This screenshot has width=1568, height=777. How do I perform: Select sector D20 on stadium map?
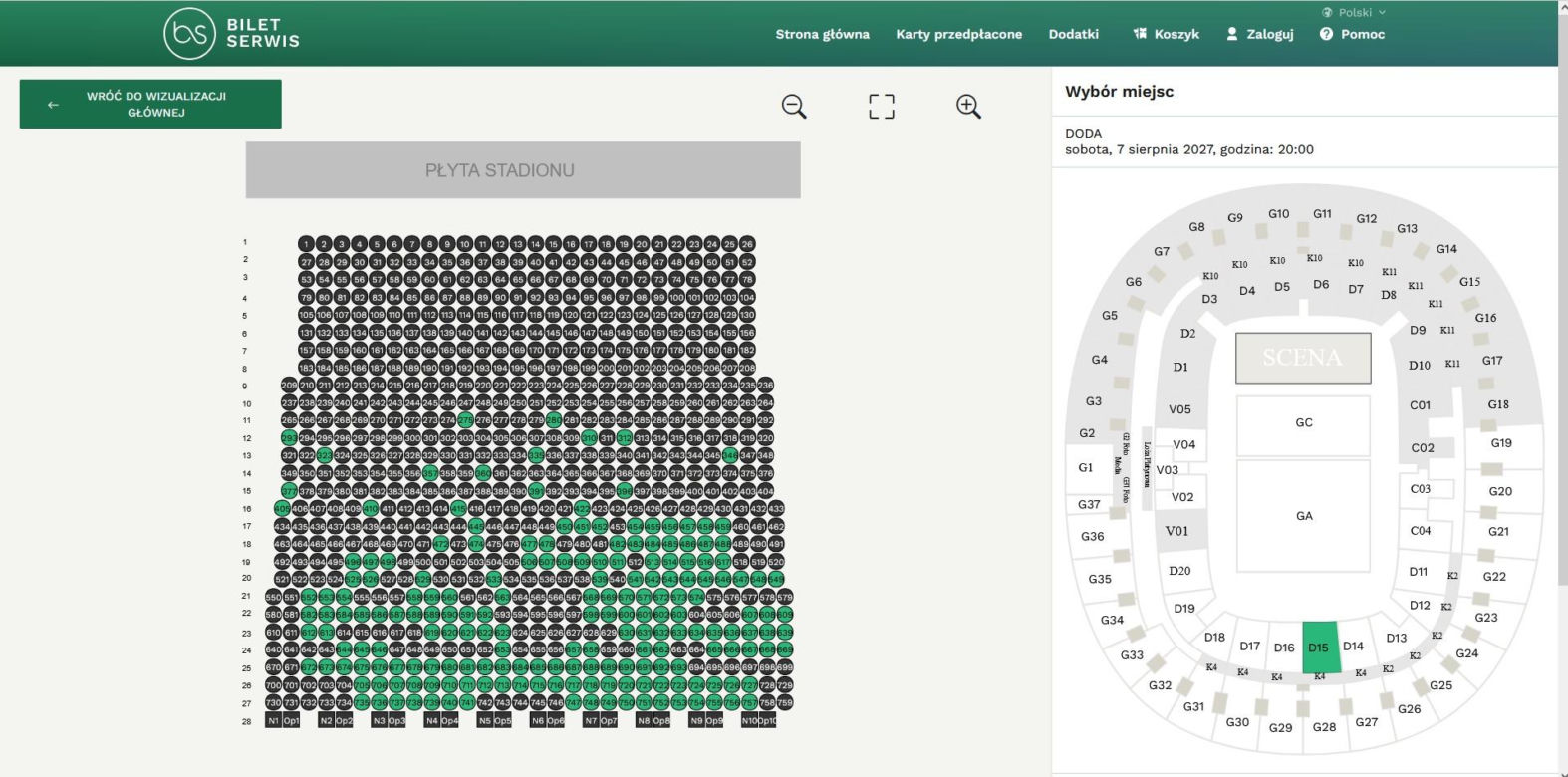pos(1179,571)
